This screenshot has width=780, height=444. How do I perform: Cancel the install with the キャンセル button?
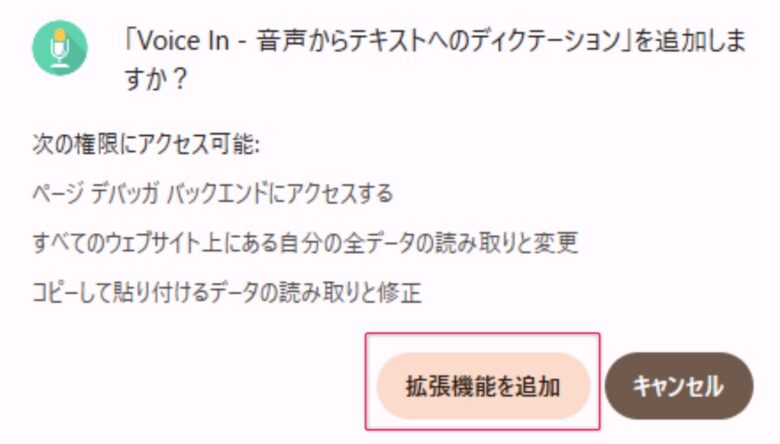(679, 386)
